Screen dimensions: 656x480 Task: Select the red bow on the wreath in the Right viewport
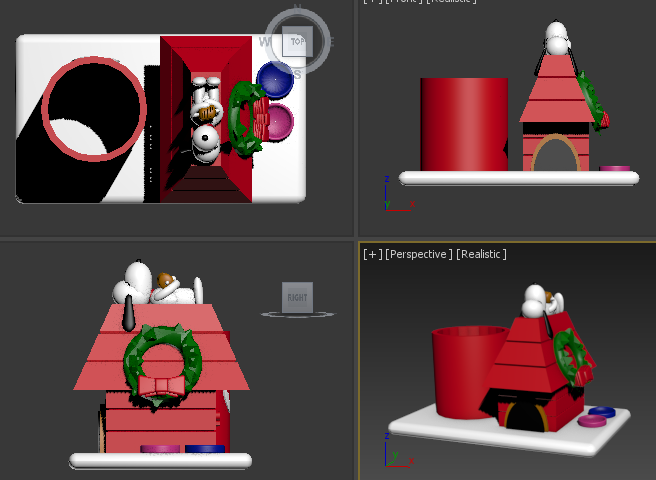click(x=161, y=386)
